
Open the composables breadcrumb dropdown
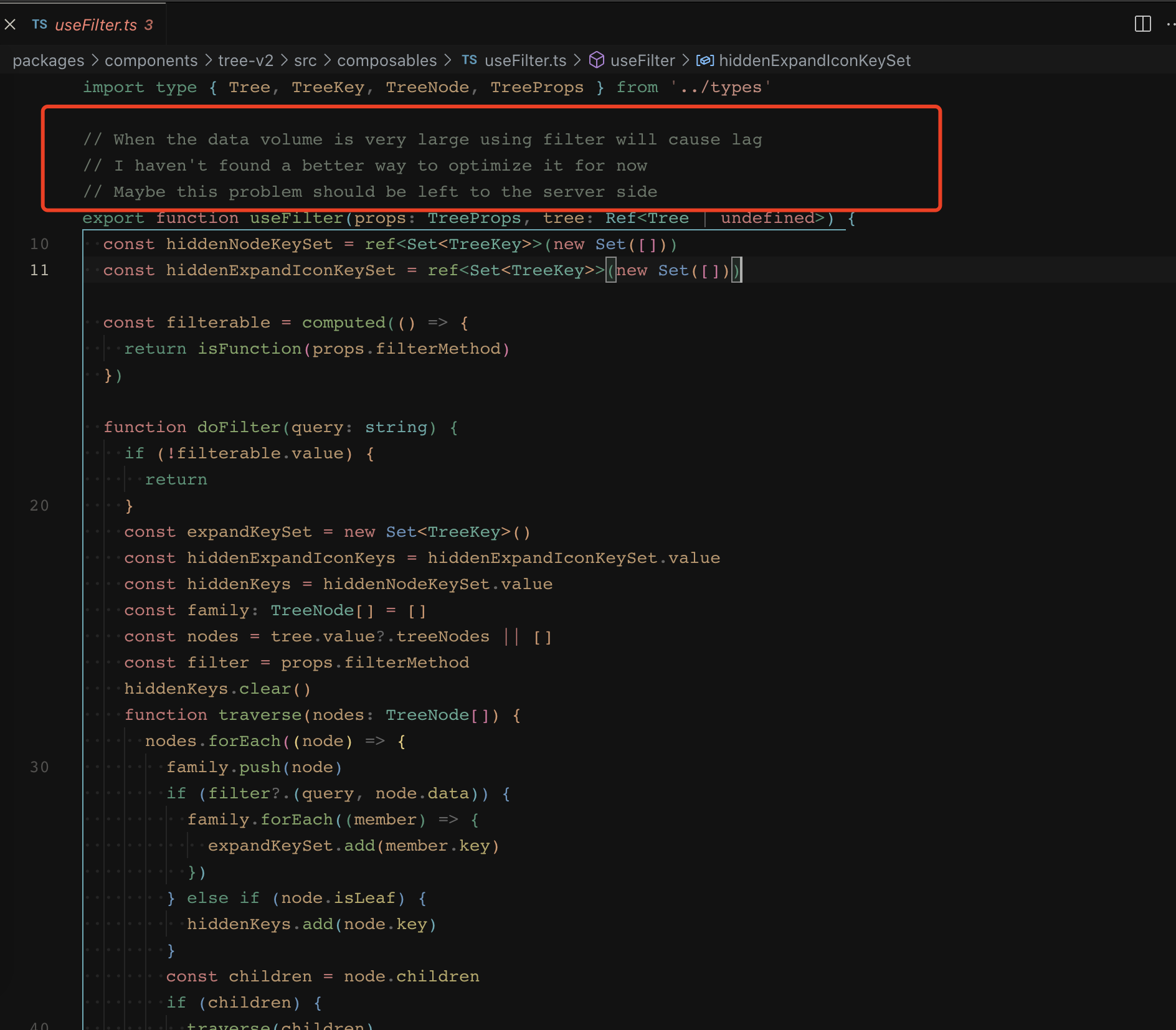coord(386,60)
